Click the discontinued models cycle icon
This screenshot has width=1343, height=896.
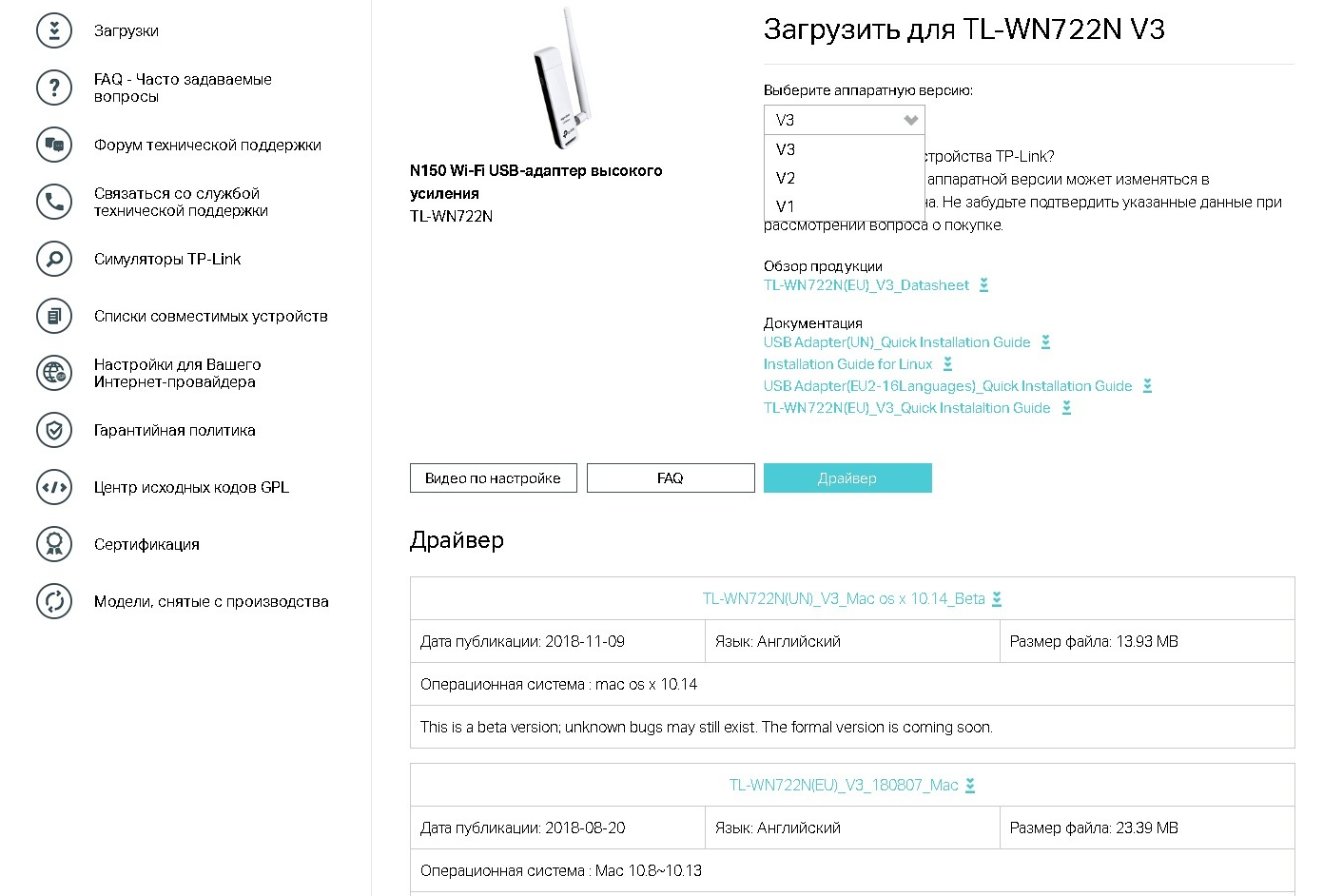[54, 601]
